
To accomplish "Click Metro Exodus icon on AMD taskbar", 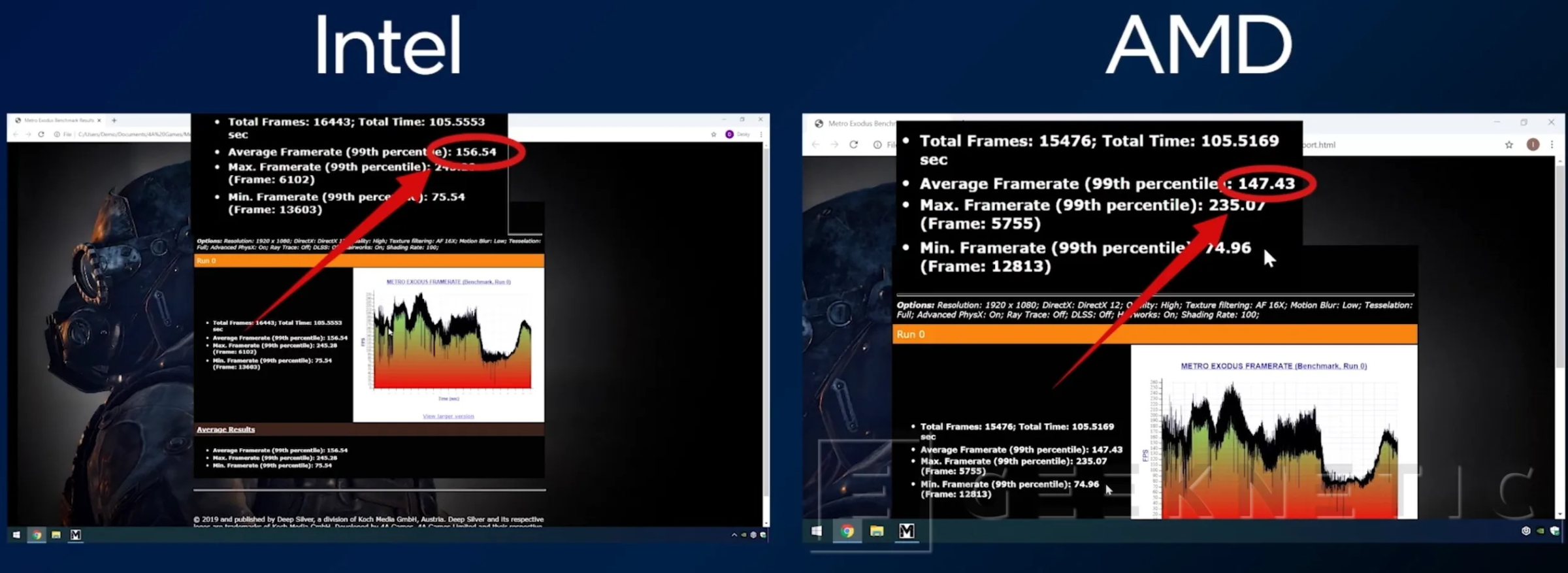I will [x=907, y=531].
